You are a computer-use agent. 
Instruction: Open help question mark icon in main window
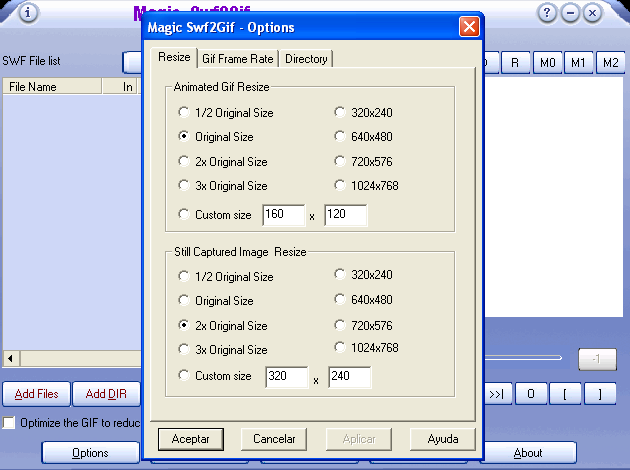(x=547, y=13)
